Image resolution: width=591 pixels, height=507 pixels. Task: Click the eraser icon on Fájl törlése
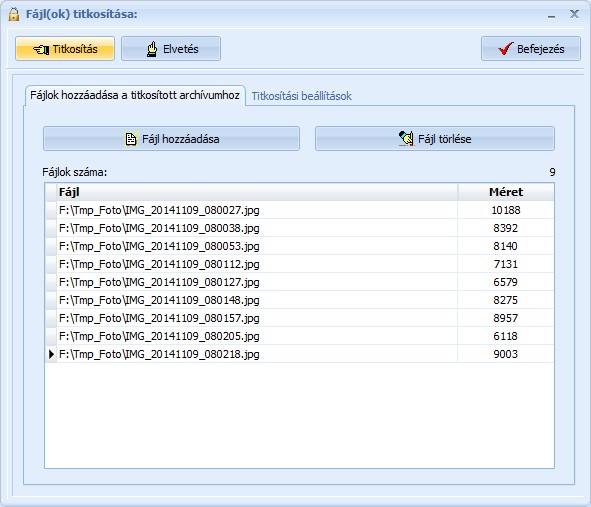click(x=406, y=138)
